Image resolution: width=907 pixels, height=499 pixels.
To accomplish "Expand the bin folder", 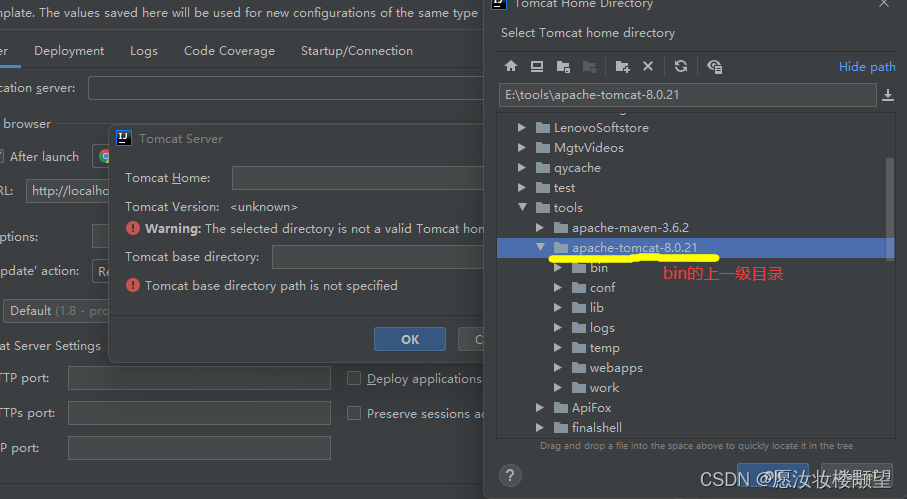I will pos(558,268).
